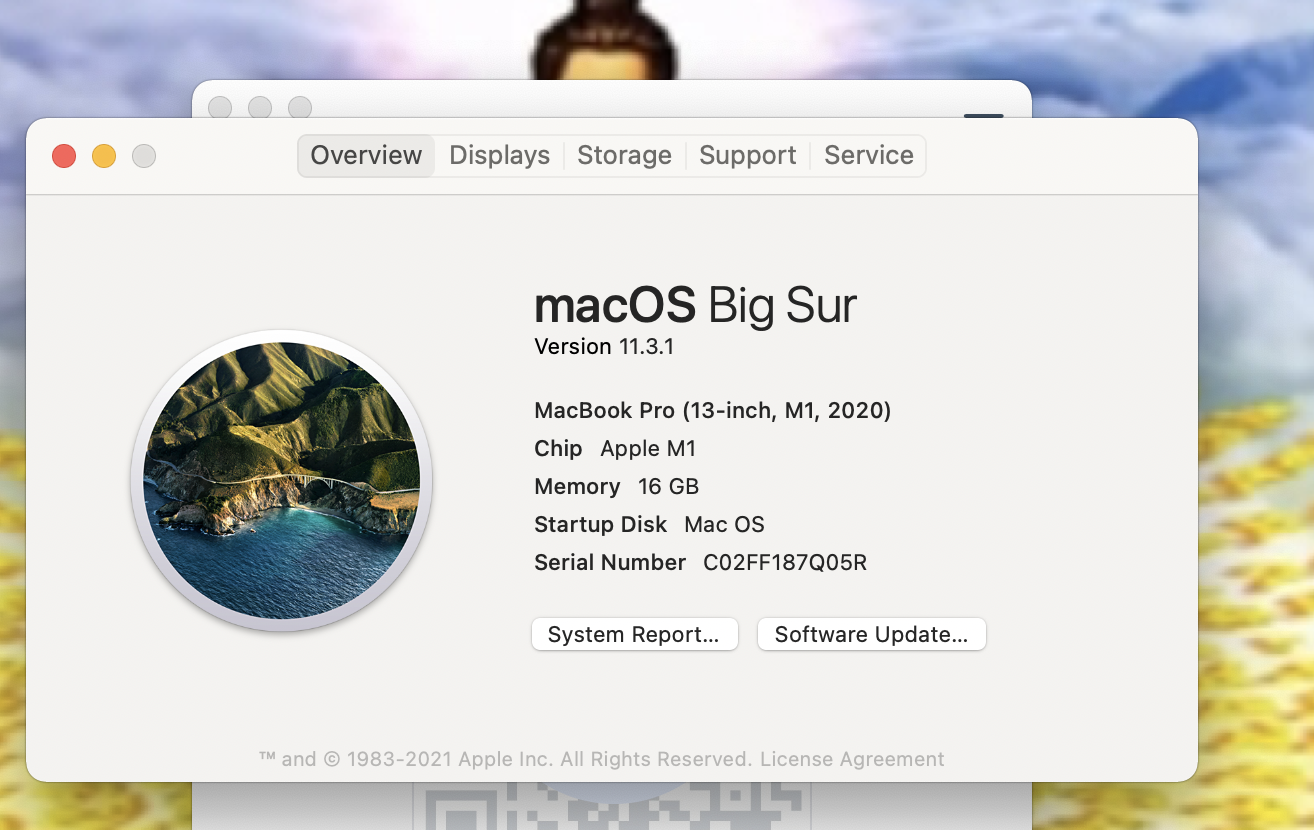Minimize window with the yellow button
This screenshot has height=830, width=1314.
click(104, 156)
